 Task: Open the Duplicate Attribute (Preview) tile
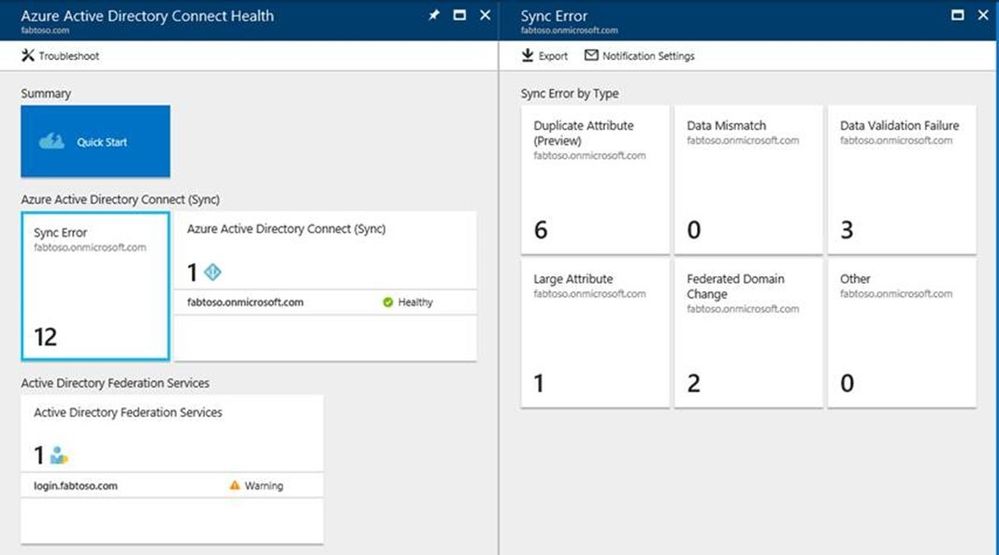click(595, 180)
